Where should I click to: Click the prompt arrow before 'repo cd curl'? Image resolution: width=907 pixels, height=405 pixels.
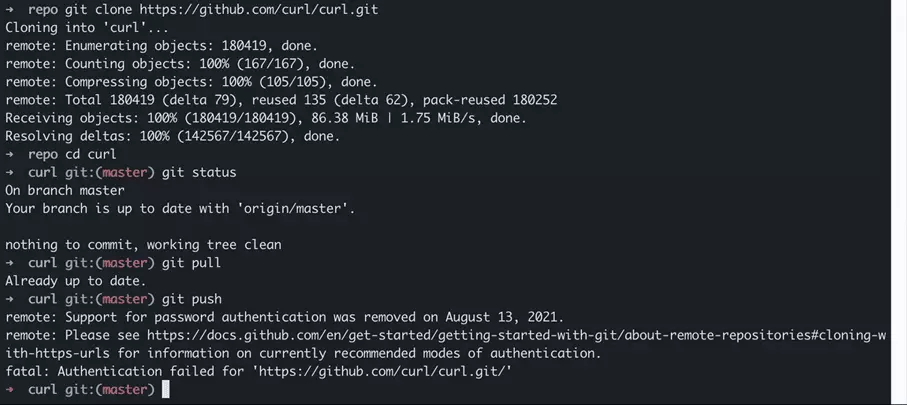pyautogui.click(x=9, y=154)
